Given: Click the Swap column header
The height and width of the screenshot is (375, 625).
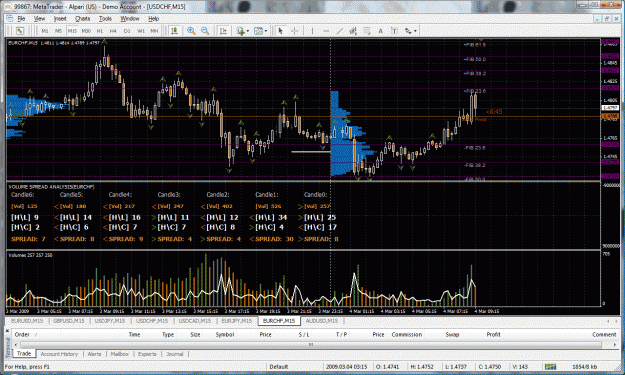Looking at the screenshot, I should coord(452,334).
